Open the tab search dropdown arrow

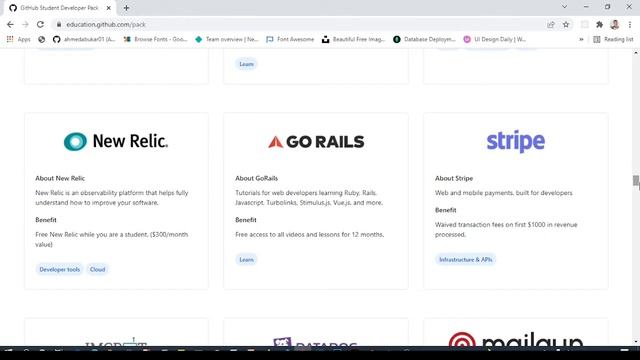point(564,7)
